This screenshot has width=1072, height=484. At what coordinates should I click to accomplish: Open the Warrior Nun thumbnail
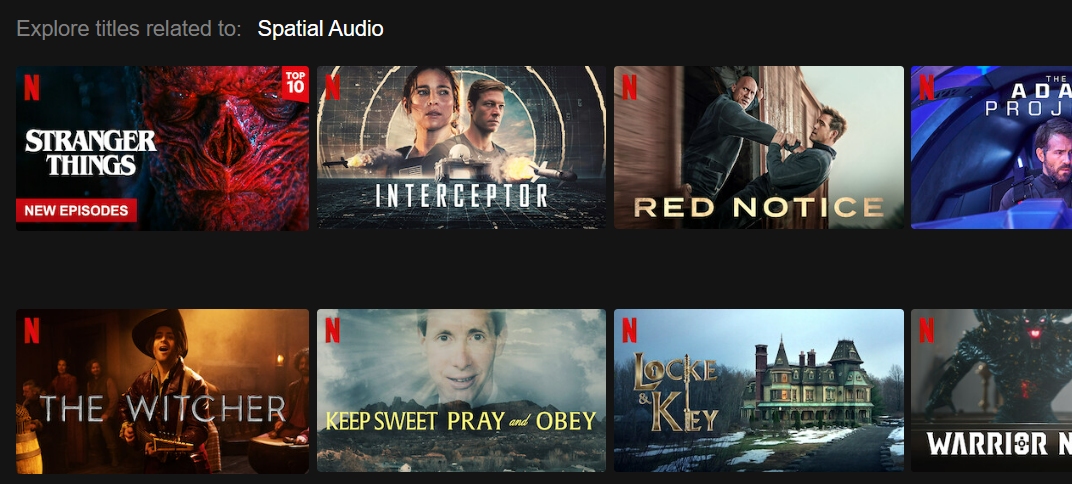pyautogui.click(x=991, y=390)
